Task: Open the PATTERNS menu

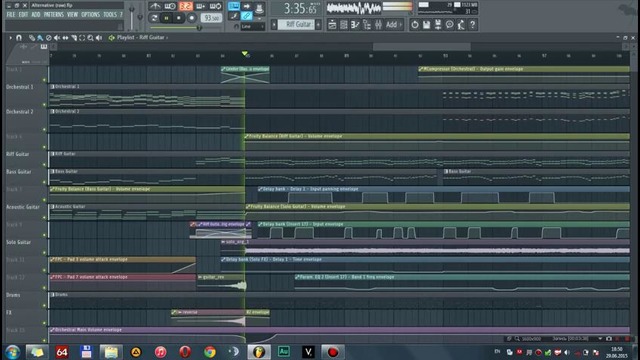Action: [x=54, y=15]
